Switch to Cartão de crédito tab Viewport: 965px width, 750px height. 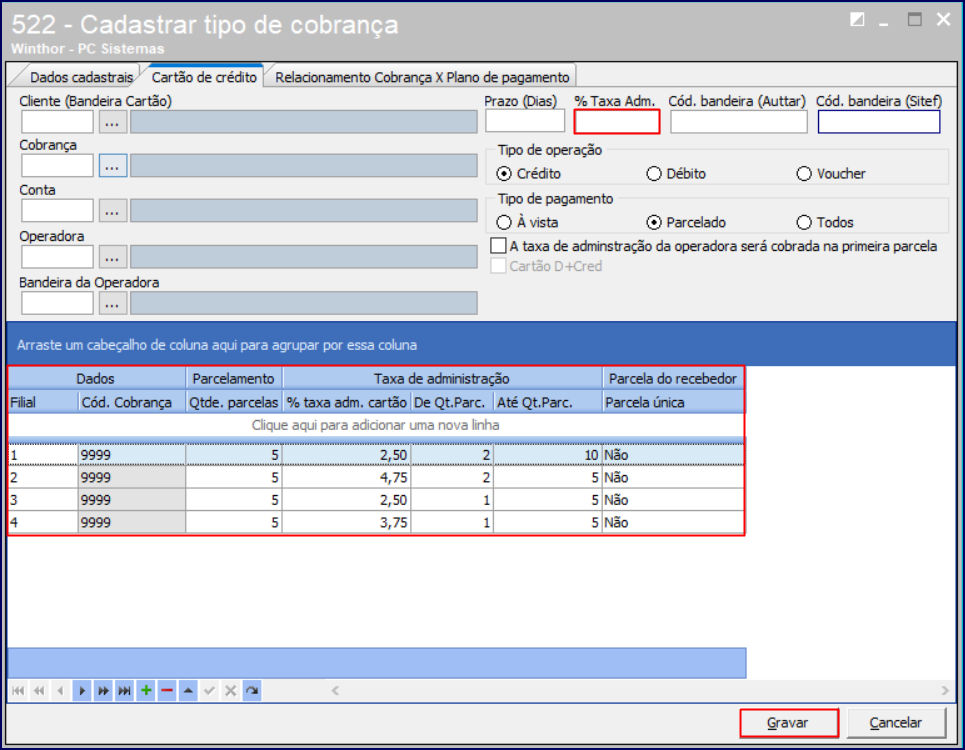pyautogui.click(x=204, y=77)
